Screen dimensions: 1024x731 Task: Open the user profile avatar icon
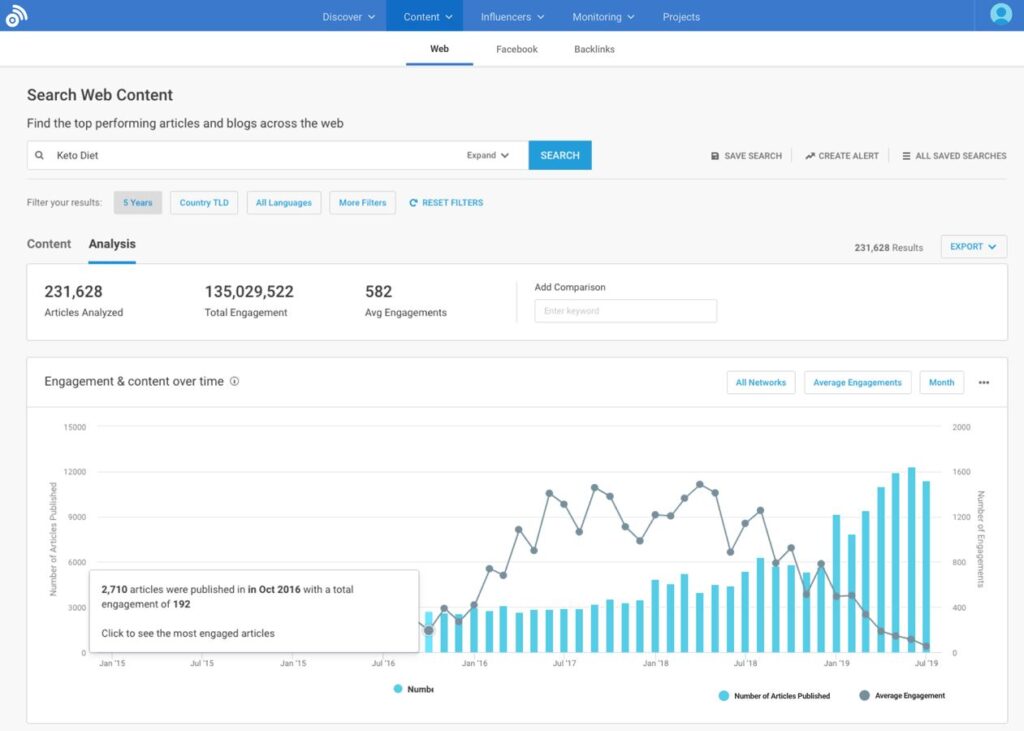[x=1000, y=14]
